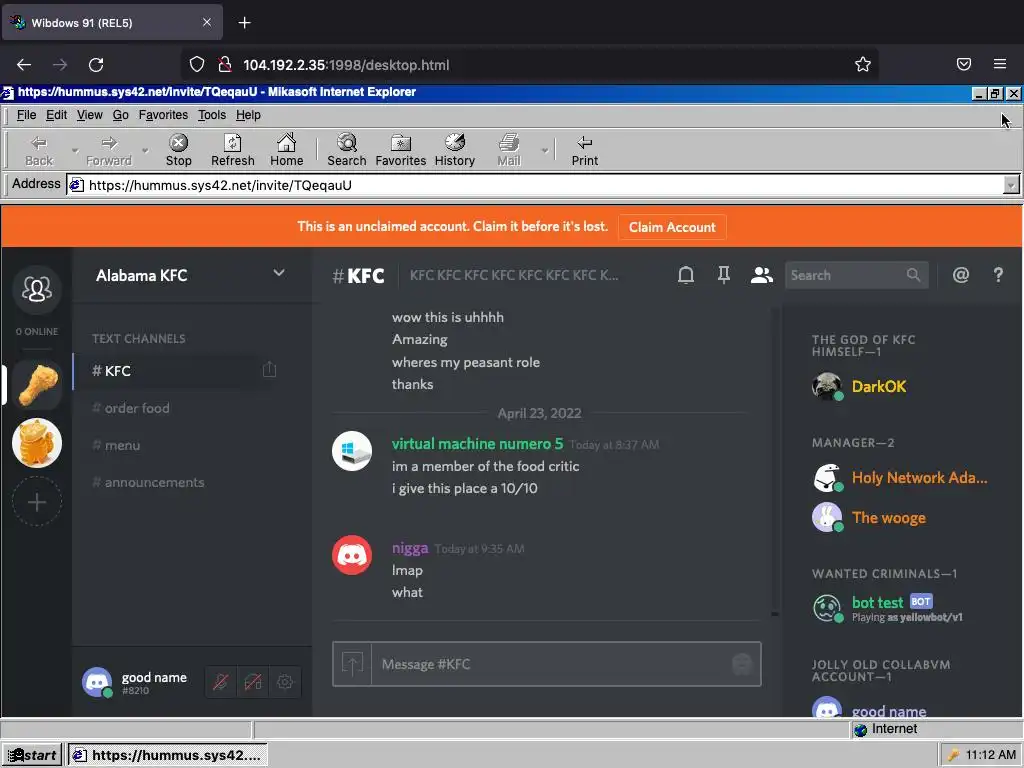This screenshot has height=768, width=1024.
Task: Print the page from IE toolbar
Action: (x=584, y=150)
